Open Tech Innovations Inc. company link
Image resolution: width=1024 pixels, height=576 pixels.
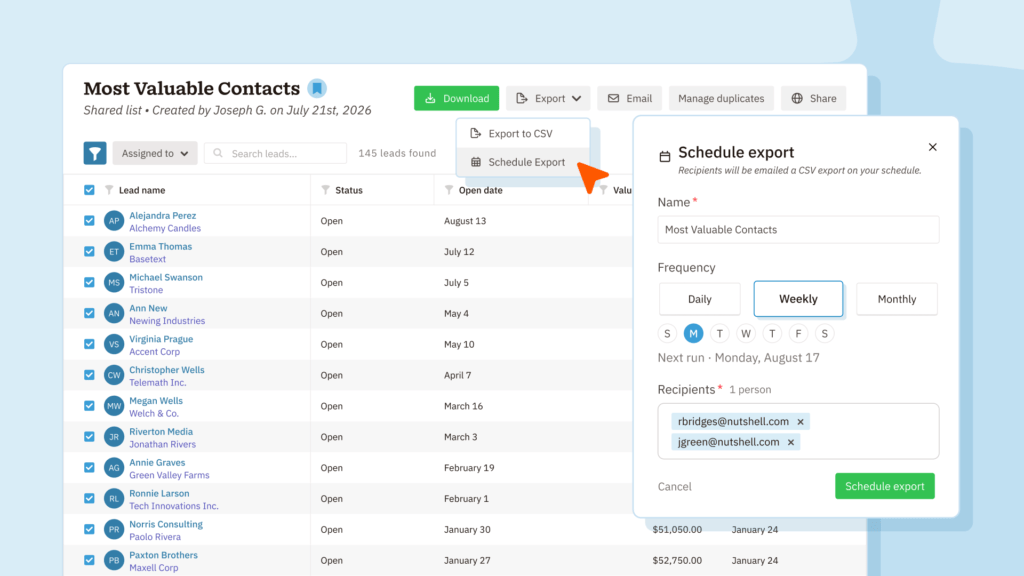click(174, 506)
